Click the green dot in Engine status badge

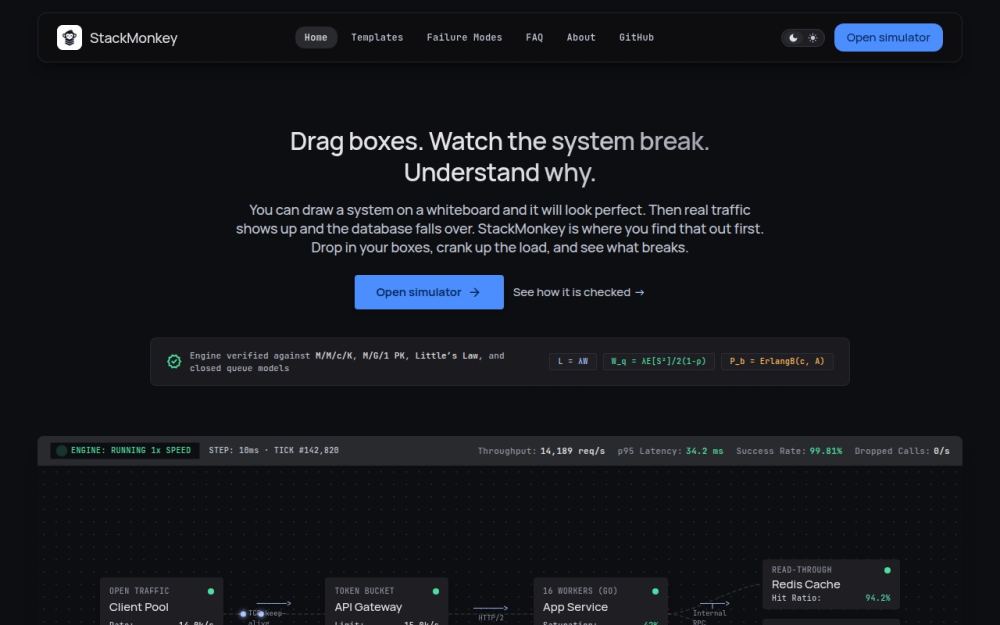pyautogui.click(x=62, y=451)
